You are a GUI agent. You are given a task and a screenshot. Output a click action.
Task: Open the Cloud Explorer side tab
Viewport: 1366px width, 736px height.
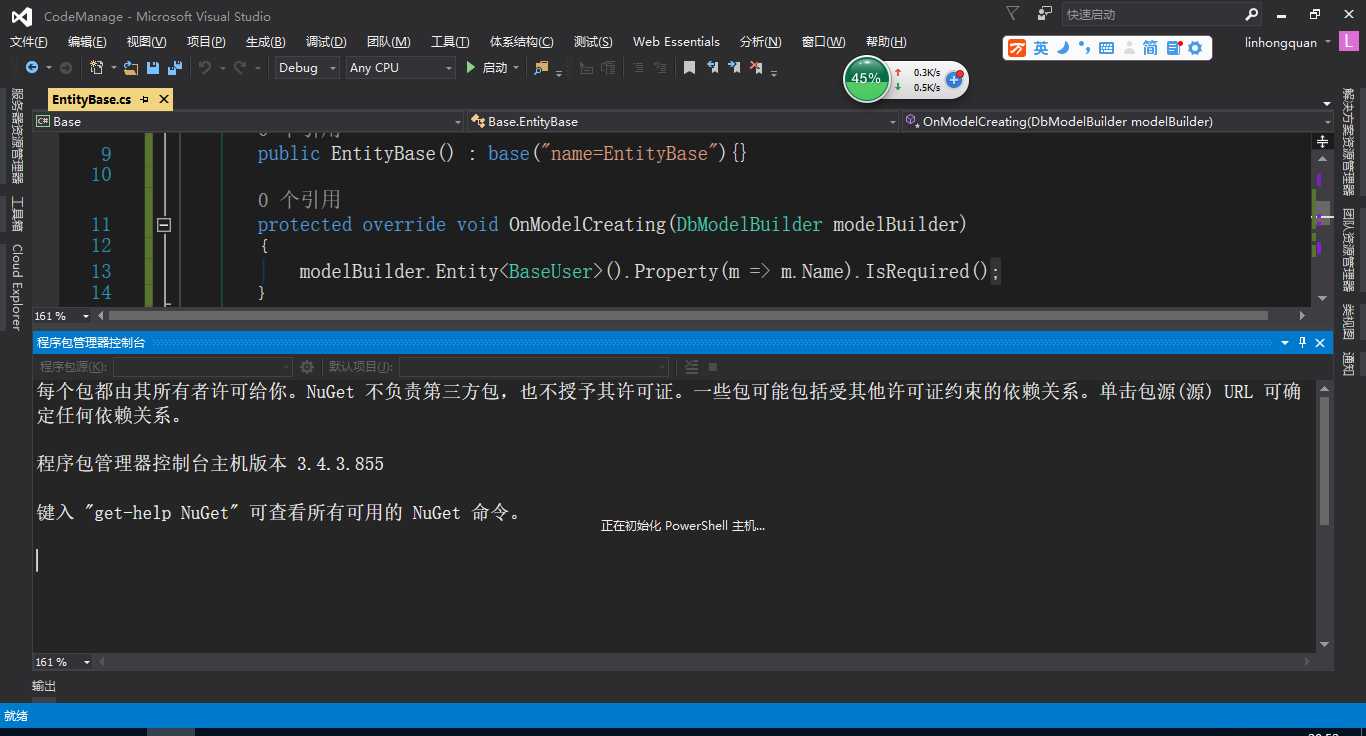click(16, 287)
